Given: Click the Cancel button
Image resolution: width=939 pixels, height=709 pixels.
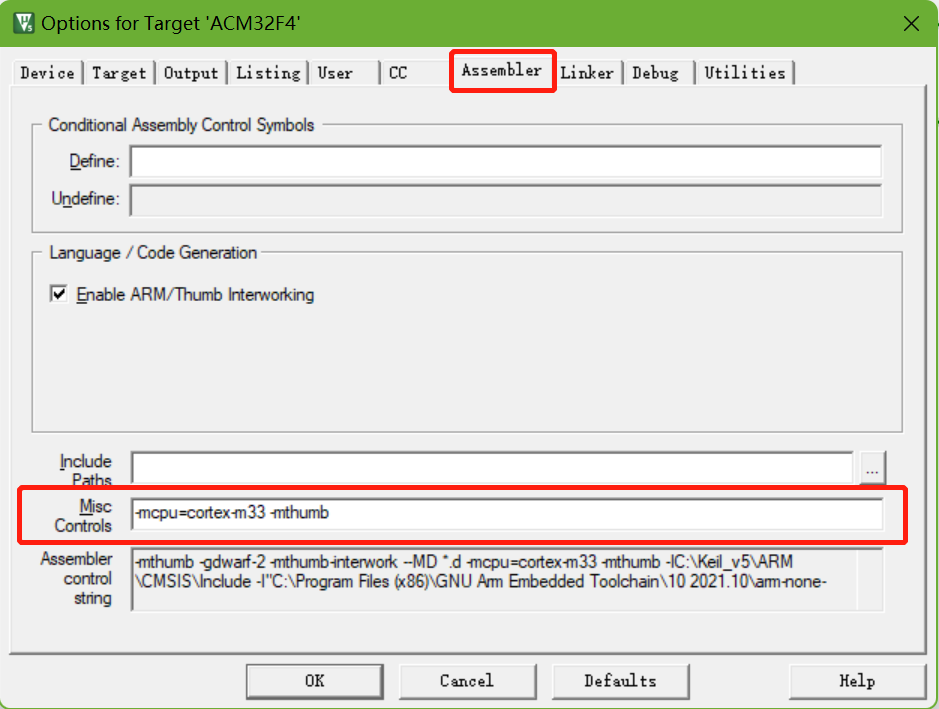Looking at the screenshot, I should tap(466, 681).
